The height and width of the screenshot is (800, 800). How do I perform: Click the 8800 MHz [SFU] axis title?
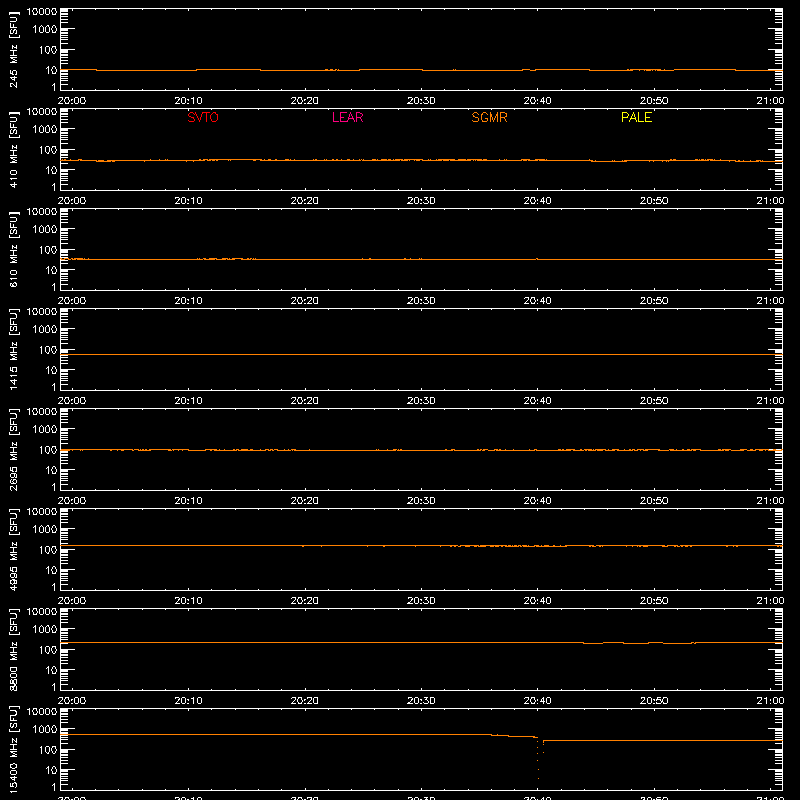[14, 649]
